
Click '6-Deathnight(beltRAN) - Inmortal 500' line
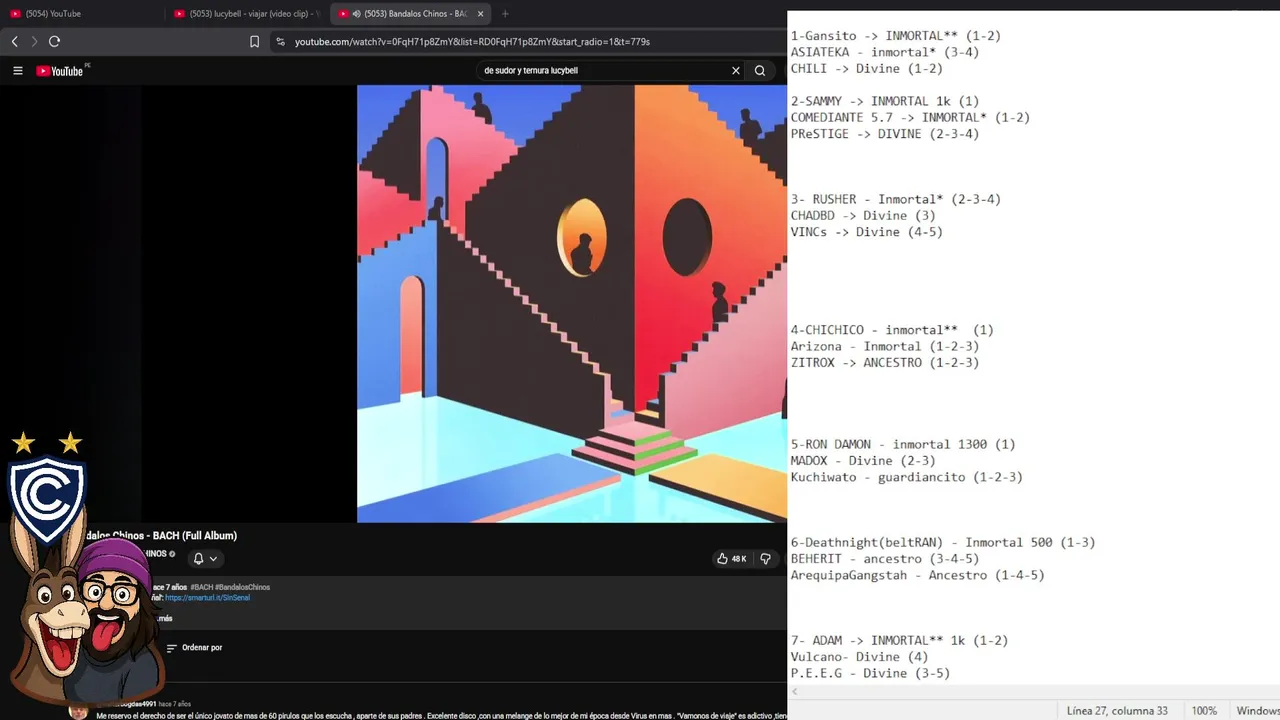pos(943,542)
